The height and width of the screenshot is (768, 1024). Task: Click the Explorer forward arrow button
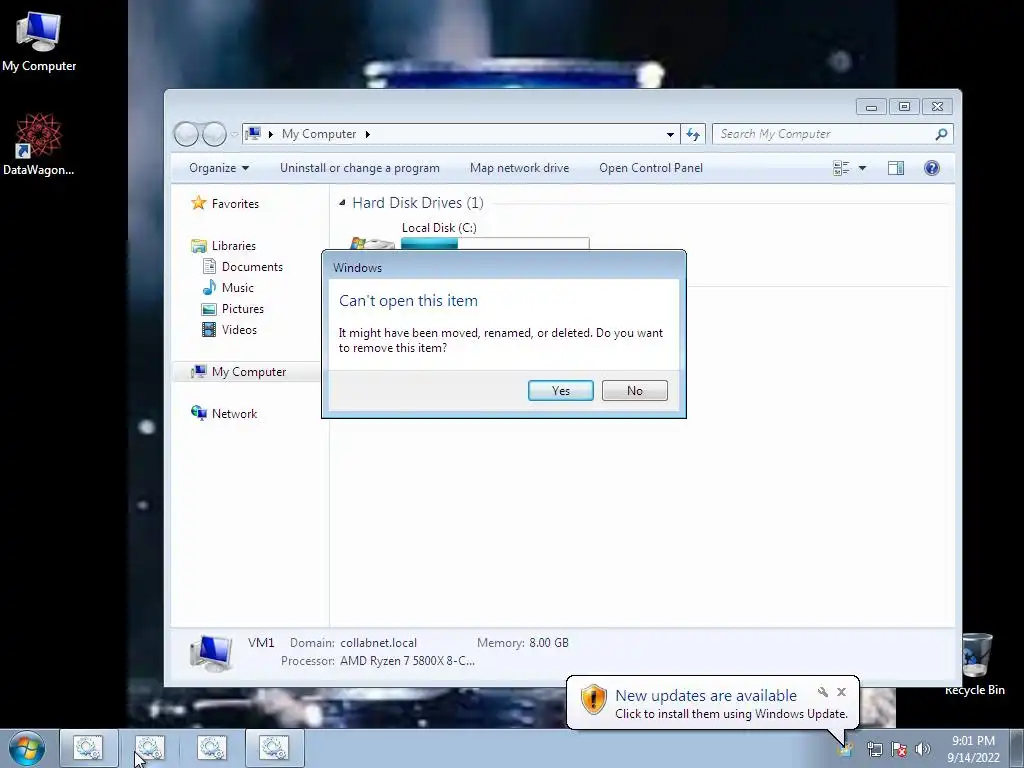click(x=214, y=134)
